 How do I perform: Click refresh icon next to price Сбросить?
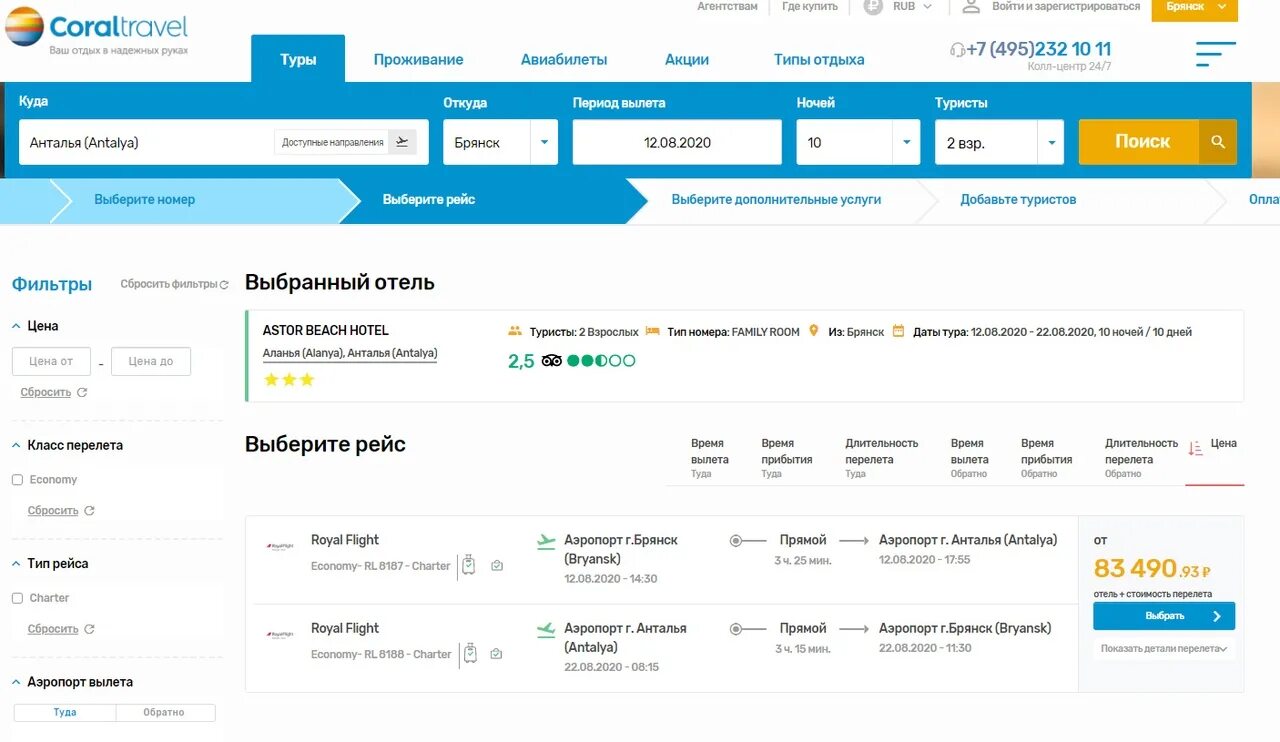click(x=82, y=393)
